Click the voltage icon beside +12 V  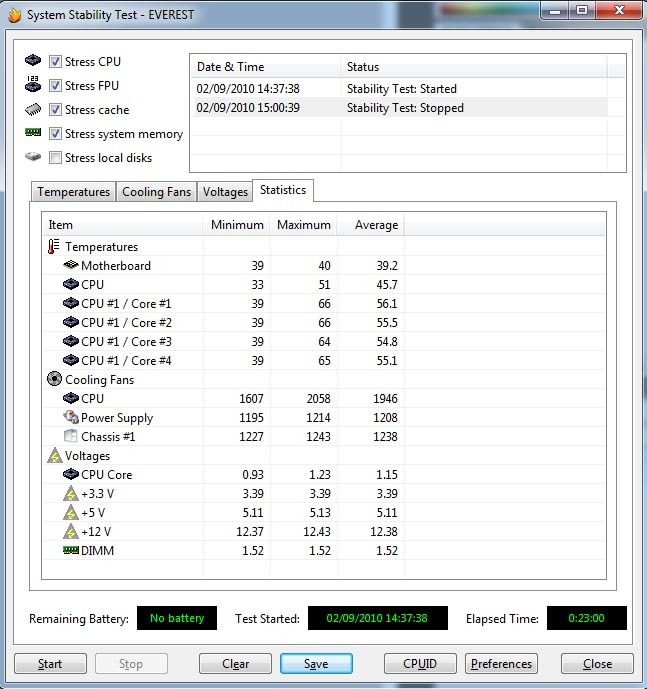tap(71, 531)
